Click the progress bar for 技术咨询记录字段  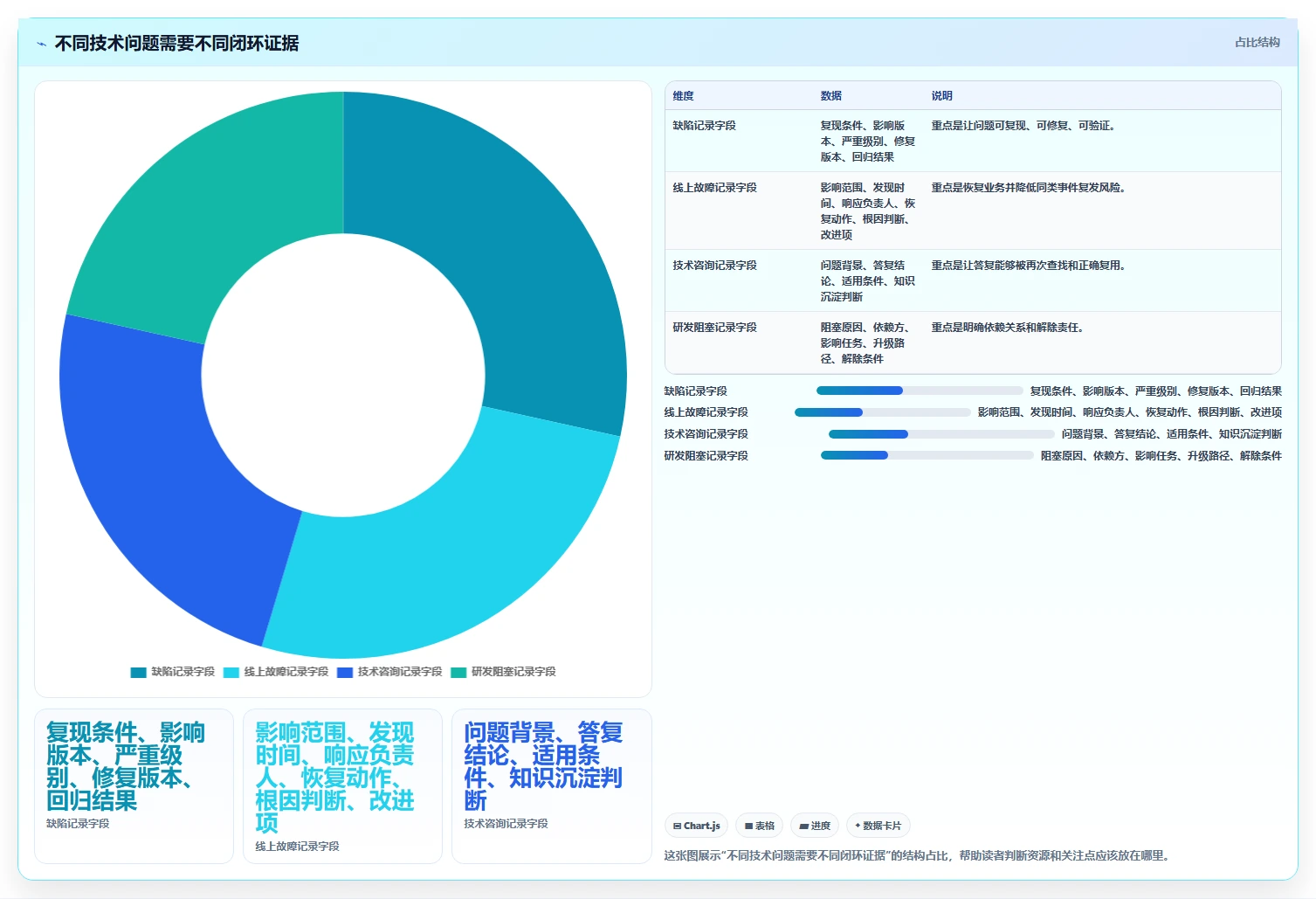[x=941, y=434]
